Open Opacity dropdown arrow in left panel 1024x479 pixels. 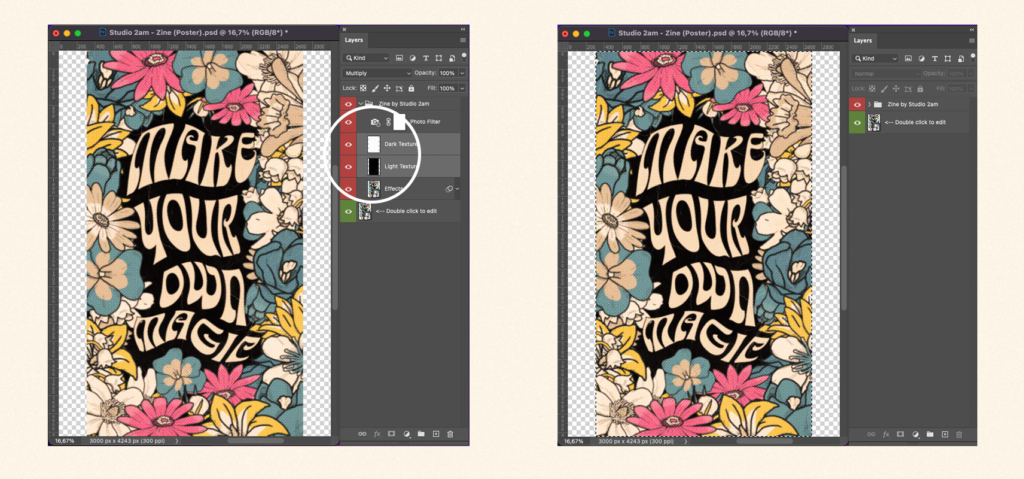pos(462,73)
